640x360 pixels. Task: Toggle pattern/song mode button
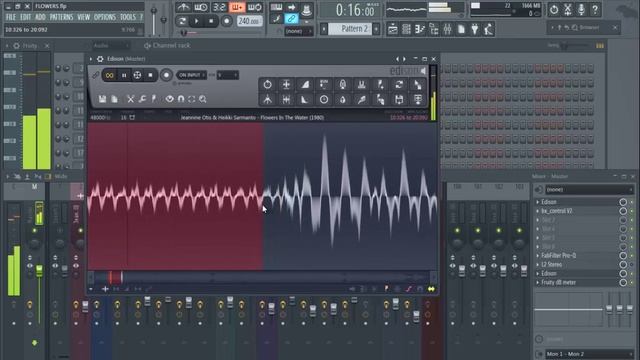[182, 21]
